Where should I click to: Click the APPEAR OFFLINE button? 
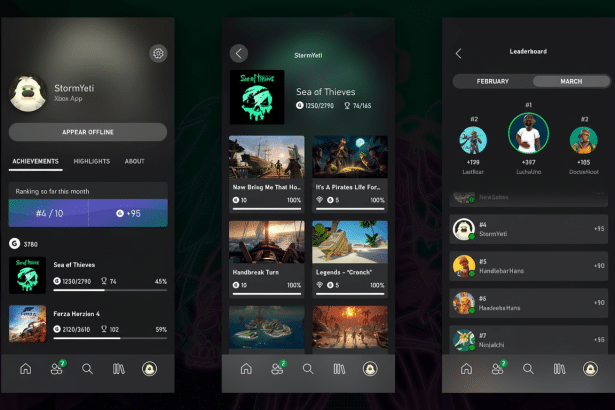pyautogui.click(x=88, y=132)
